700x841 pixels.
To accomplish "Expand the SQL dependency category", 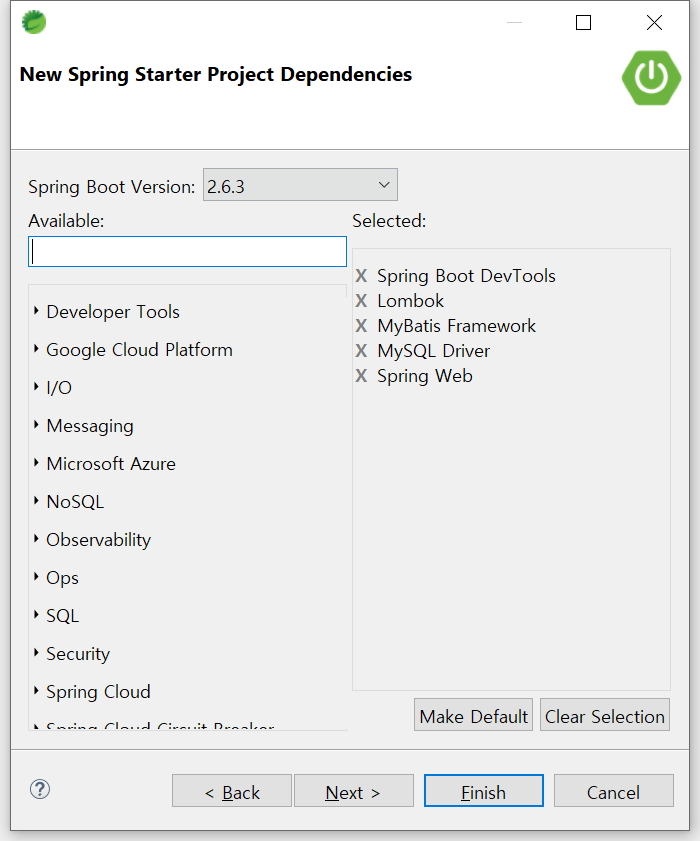I will (37, 615).
